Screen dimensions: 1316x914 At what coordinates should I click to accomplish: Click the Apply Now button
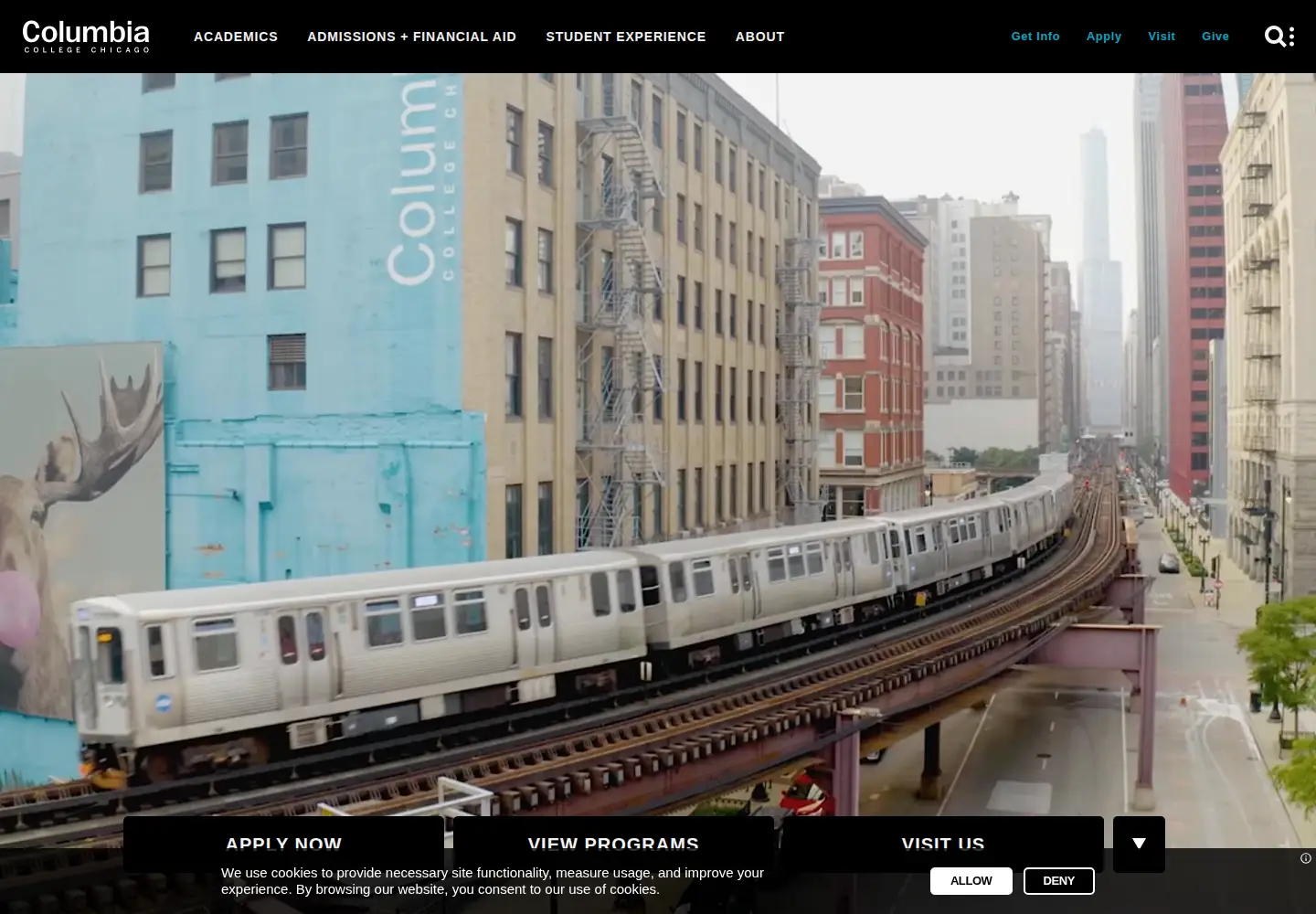283,843
